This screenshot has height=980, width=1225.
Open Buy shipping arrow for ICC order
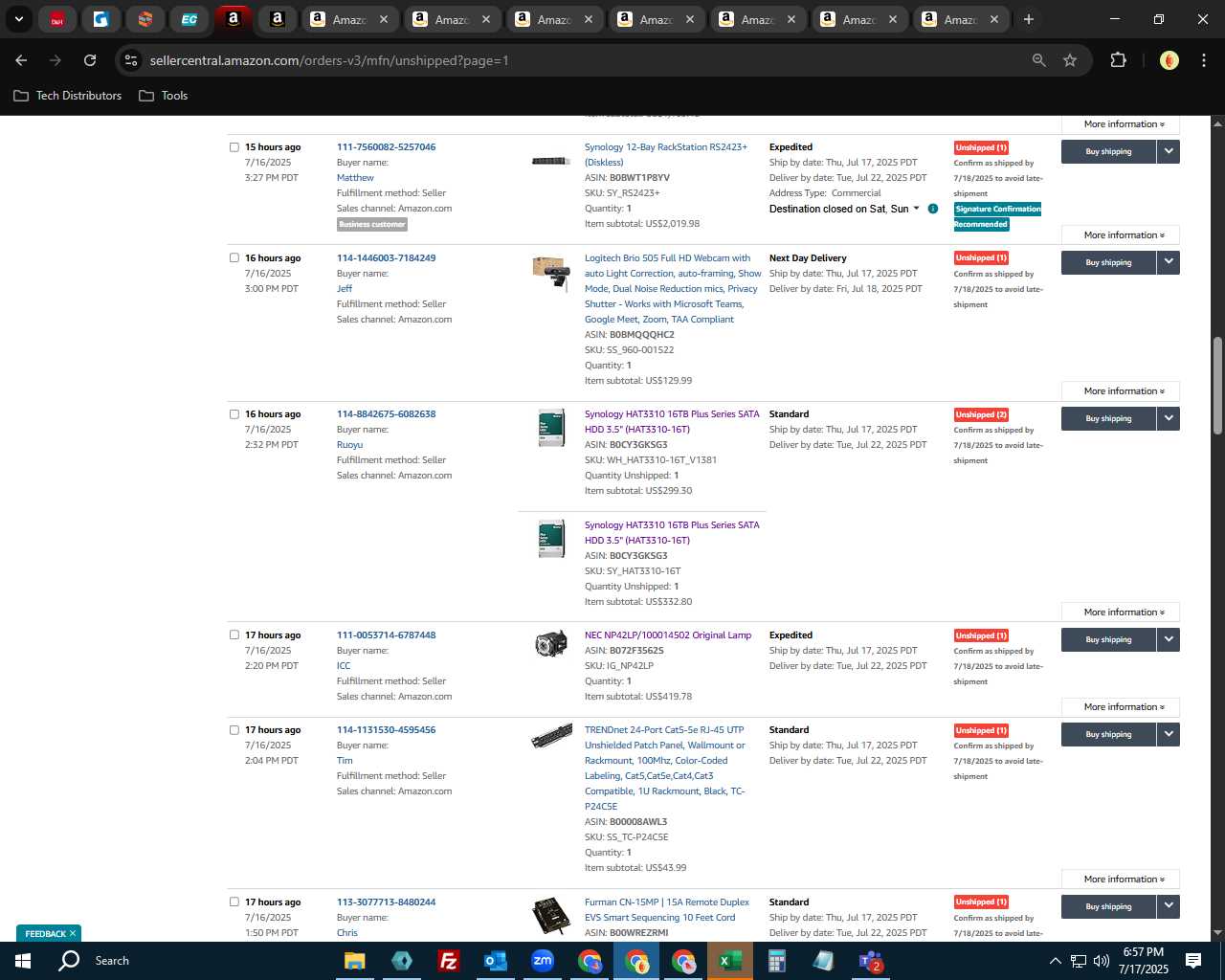pyautogui.click(x=1169, y=639)
